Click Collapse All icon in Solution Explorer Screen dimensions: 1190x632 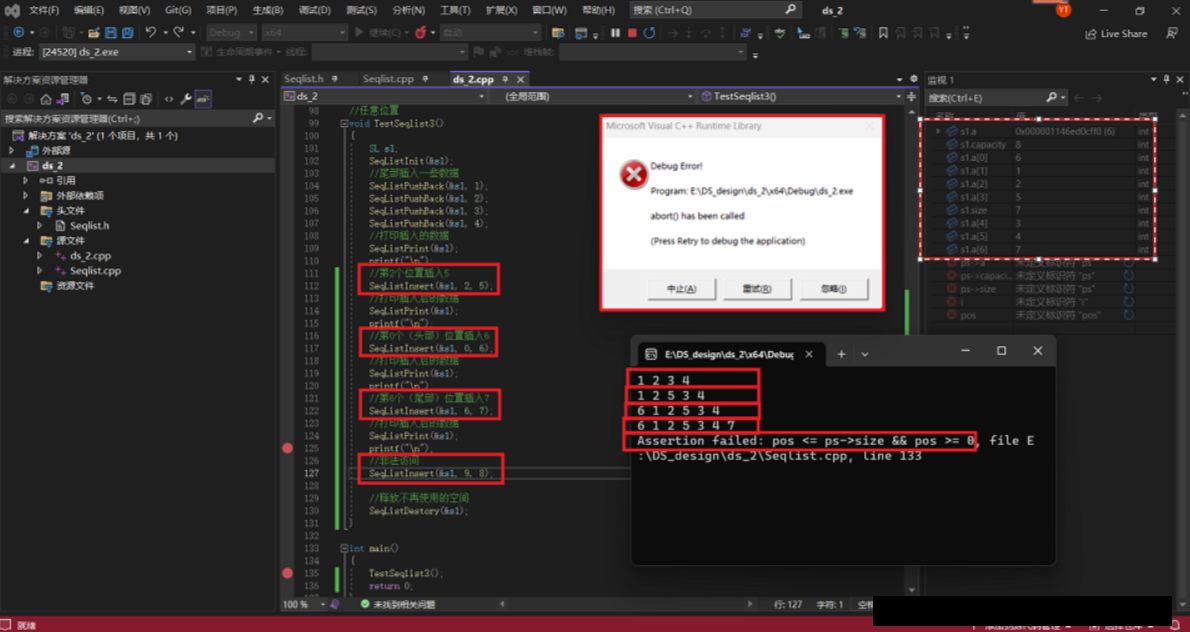pos(129,99)
